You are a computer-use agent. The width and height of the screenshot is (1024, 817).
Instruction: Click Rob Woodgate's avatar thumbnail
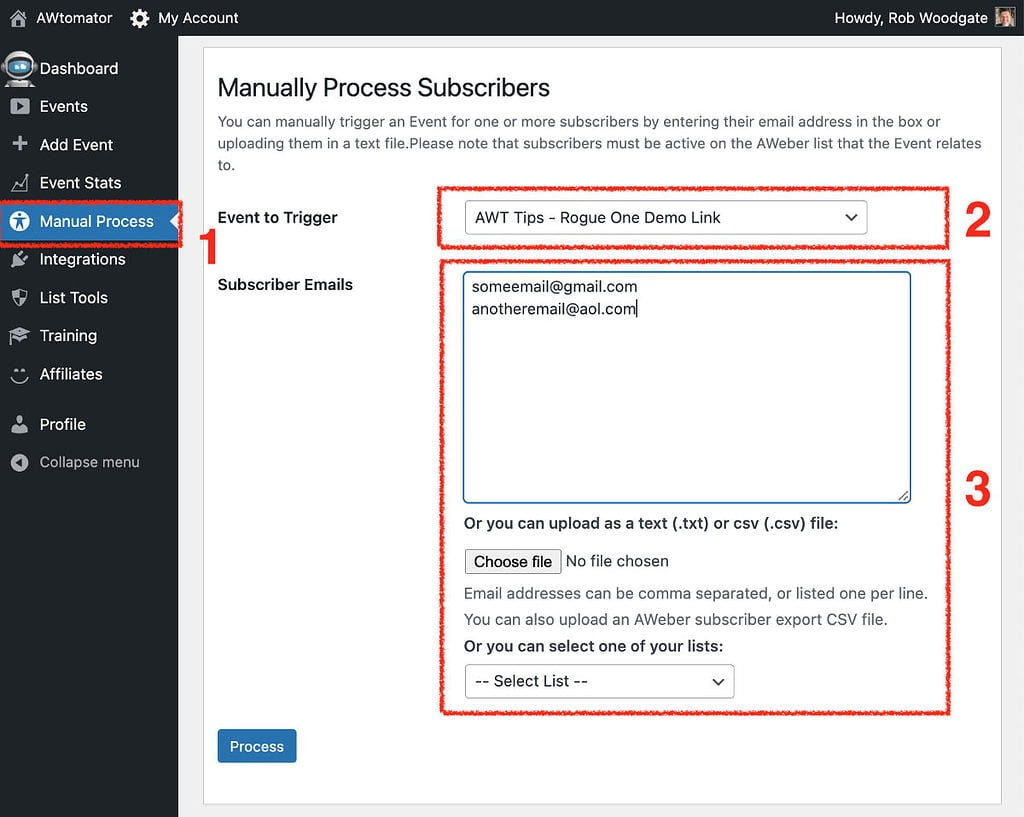tap(1004, 17)
